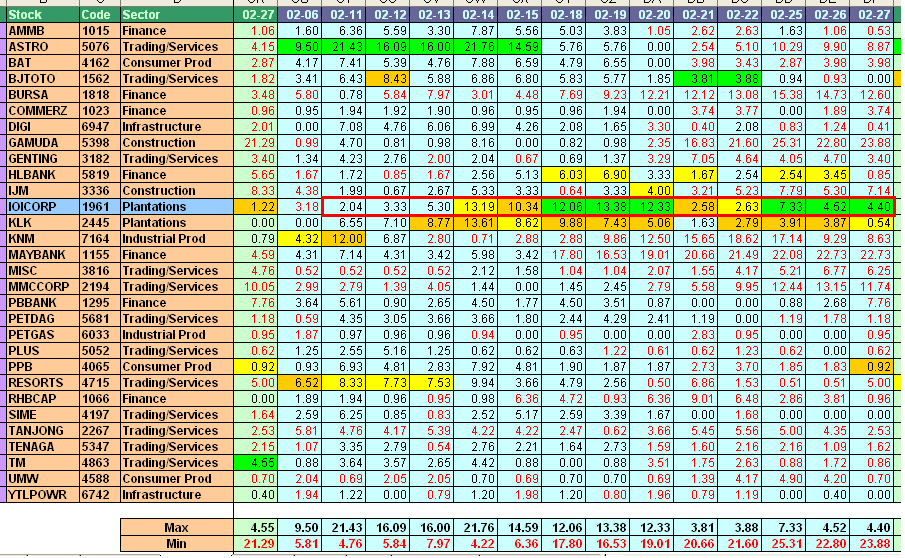Click the Min label cell
Viewport: 905px width, 558px height.
click(x=174, y=543)
